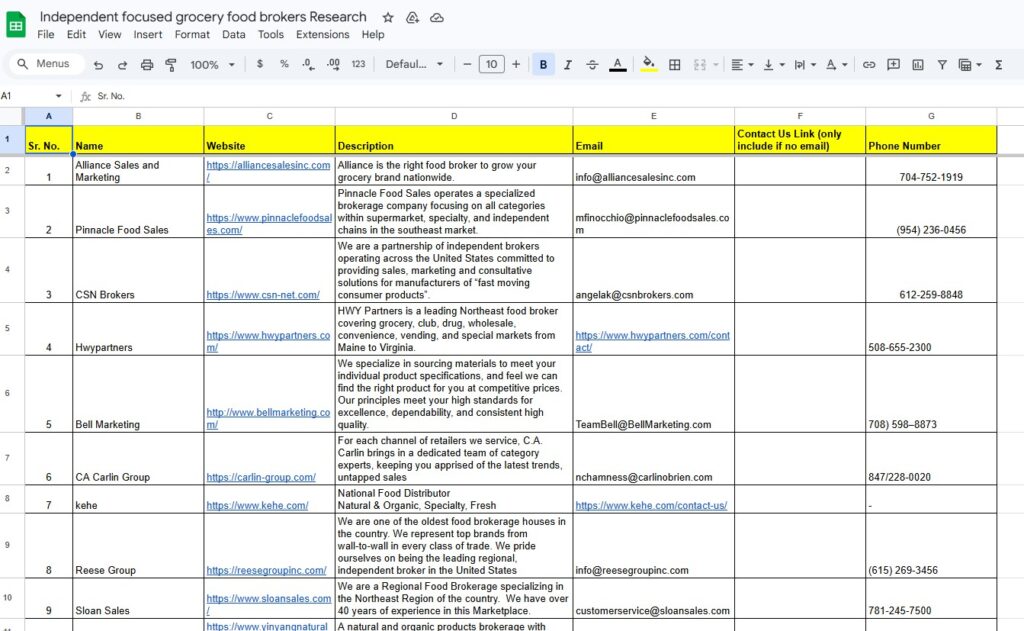Toggle italic formatting
Image resolution: width=1024 pixels, height=631 pixels.
pos(568,64)
